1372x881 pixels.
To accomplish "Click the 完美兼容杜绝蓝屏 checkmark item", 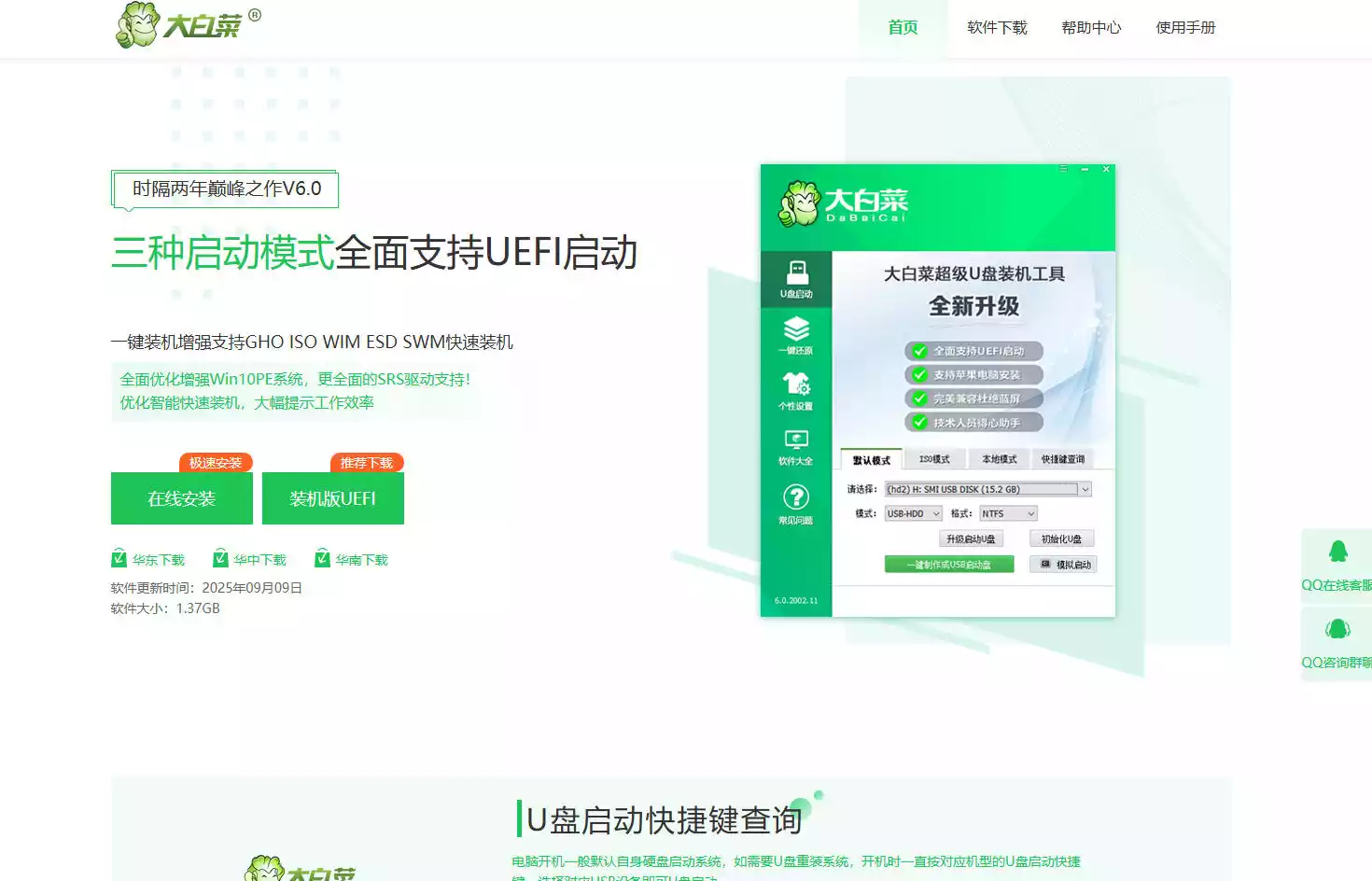I will pyautogui.click(x=973, y=399).
